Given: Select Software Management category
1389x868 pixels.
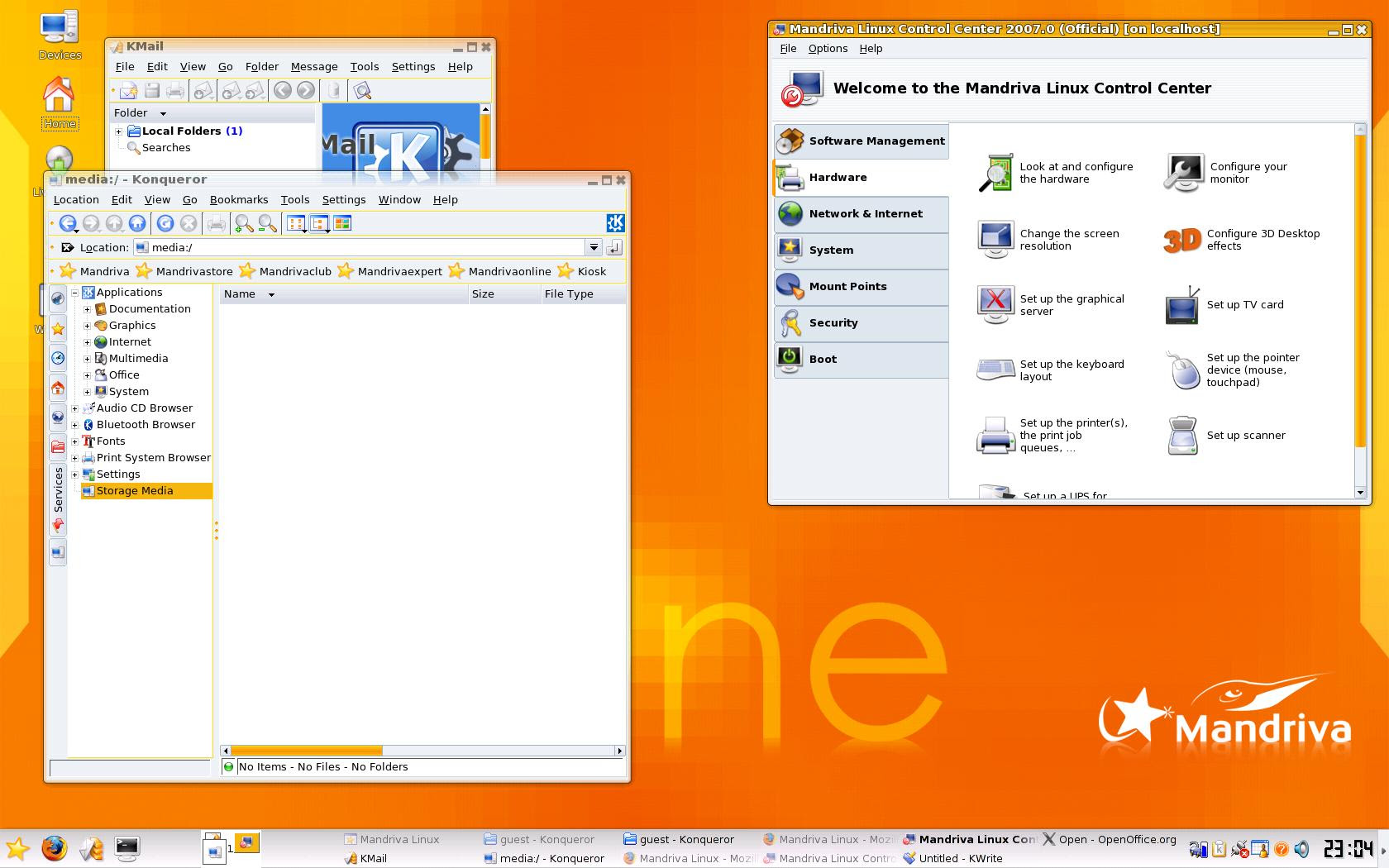Looking at the screenshot, I should tap(862, 141).
